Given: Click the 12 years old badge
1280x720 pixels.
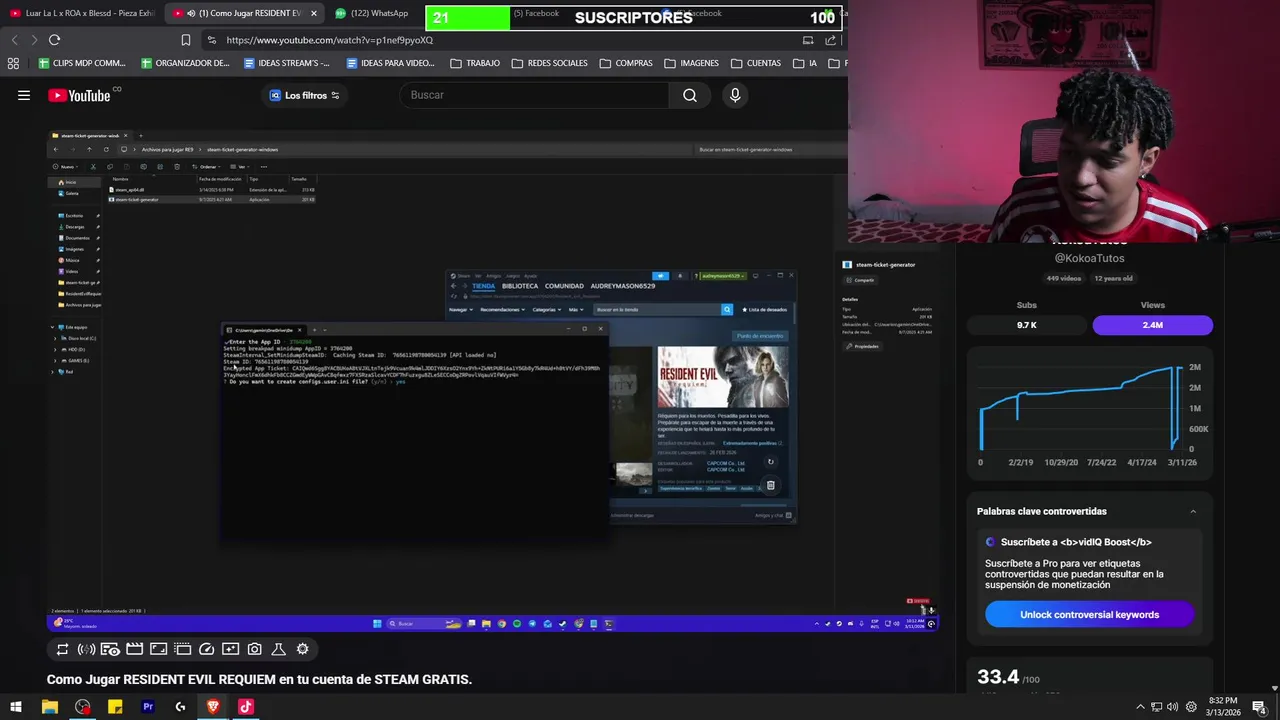Looking at the screenshot, I should click(1112, 278).
